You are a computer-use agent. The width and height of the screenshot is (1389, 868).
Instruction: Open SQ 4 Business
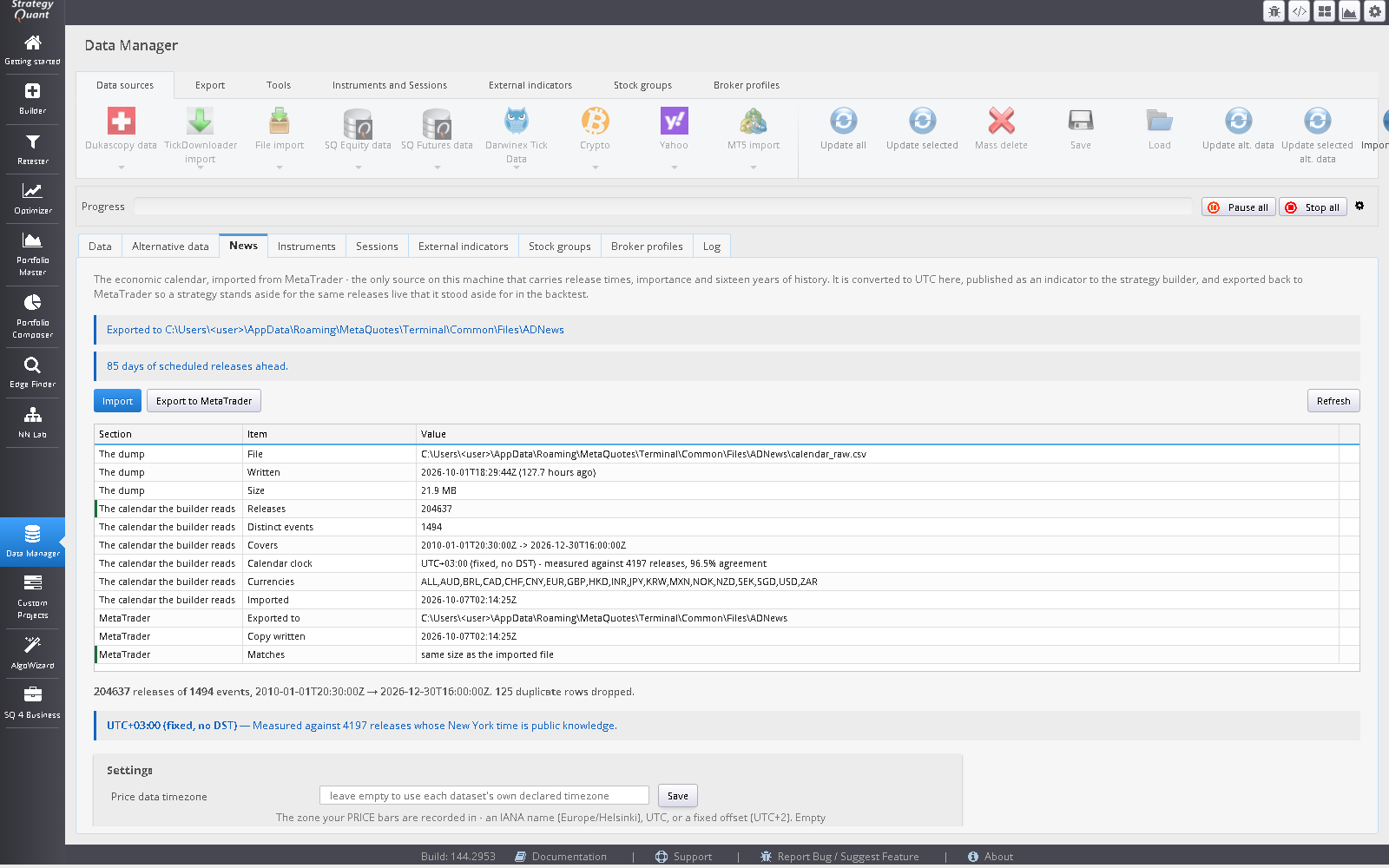[32, 703]
